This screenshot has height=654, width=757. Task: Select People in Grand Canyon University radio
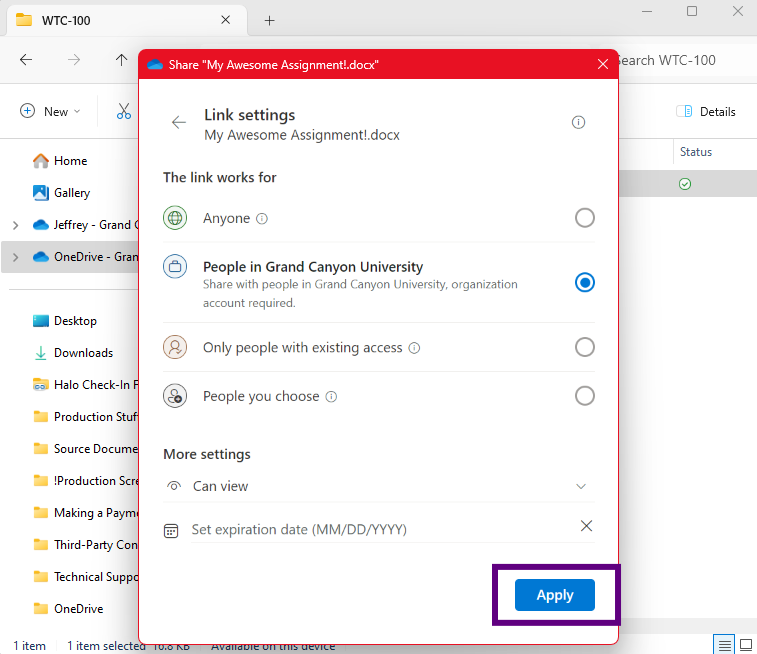584,282
